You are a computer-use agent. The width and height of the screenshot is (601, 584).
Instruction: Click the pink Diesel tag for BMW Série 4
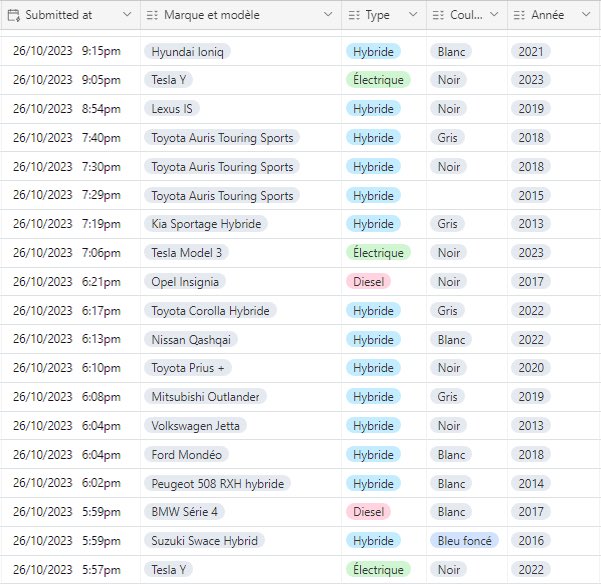pos(368,512)
